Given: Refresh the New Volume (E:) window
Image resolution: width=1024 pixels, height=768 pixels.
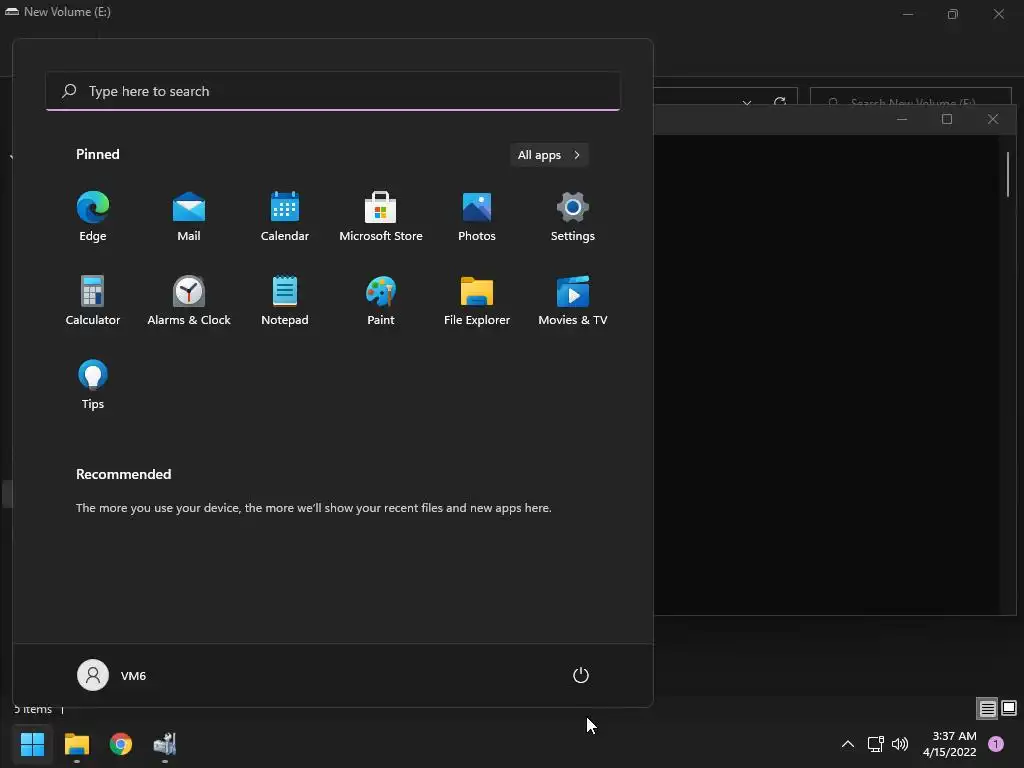Looking at the screenshot, I should pos(780,102).
